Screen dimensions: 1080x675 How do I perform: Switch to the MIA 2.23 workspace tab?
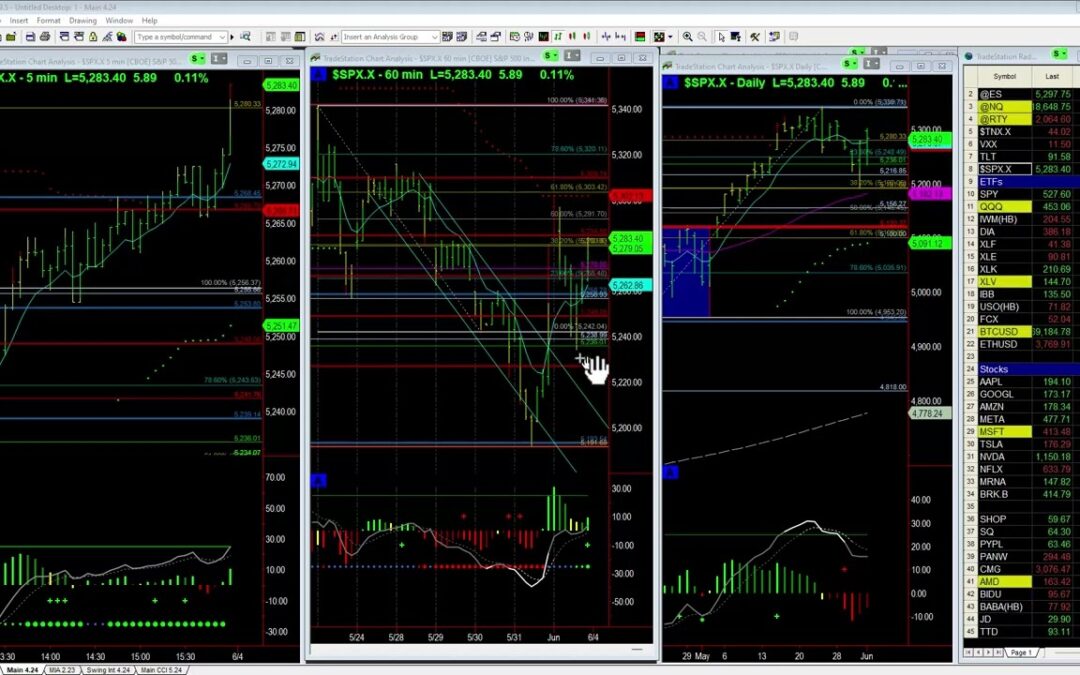click(x=62, y=669)
